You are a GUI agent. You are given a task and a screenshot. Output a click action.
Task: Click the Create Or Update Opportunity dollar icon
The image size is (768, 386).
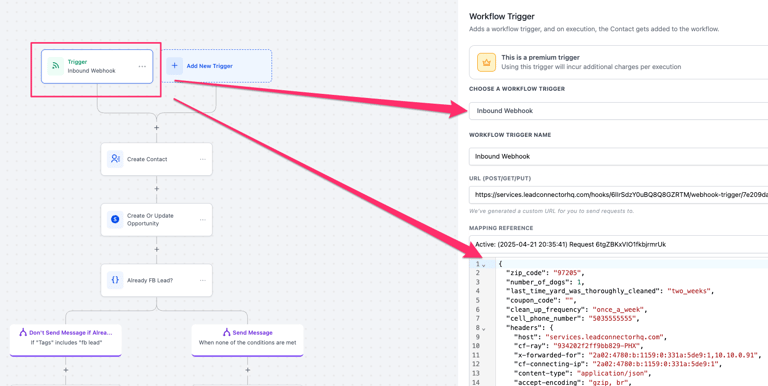(115, 219)
